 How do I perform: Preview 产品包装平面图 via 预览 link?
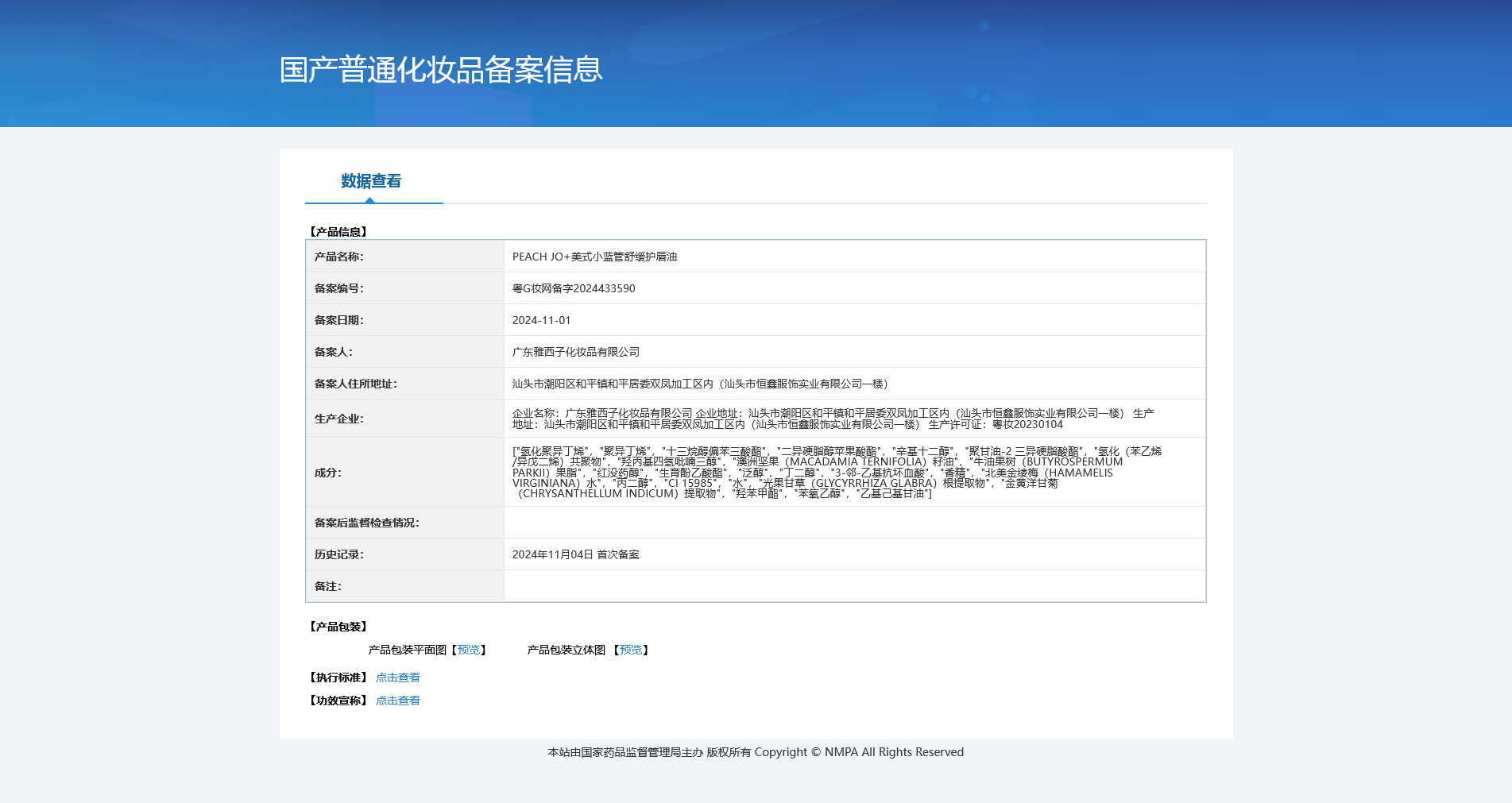pos(469,650)
